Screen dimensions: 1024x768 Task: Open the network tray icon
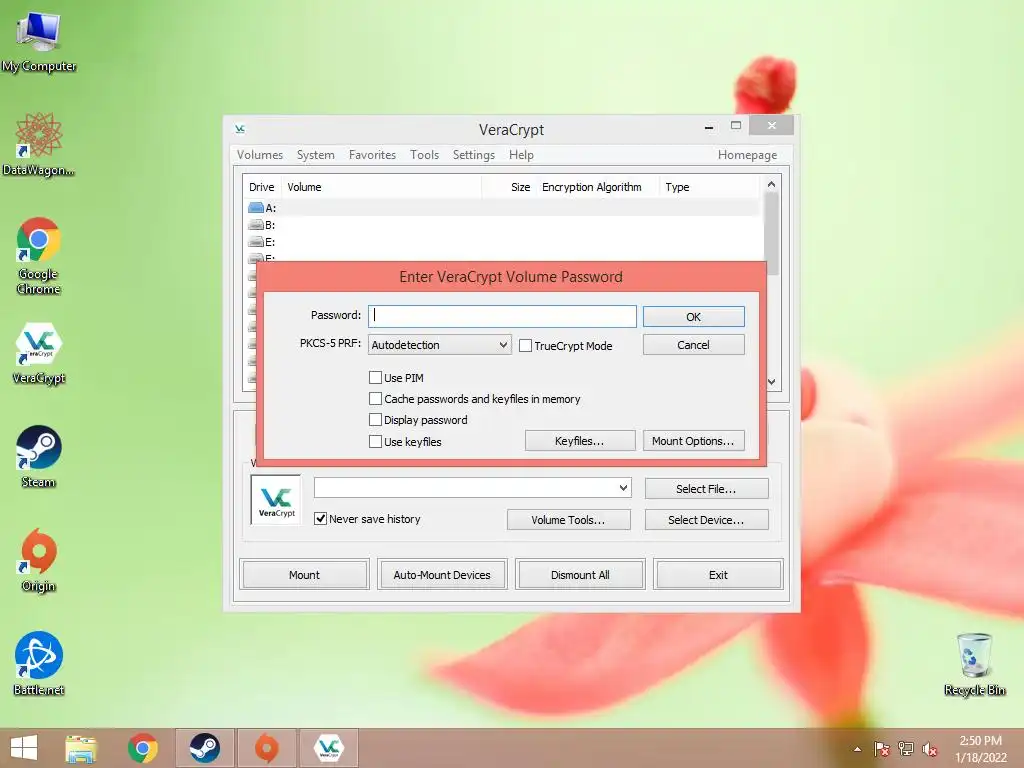[x=906, y=748]
